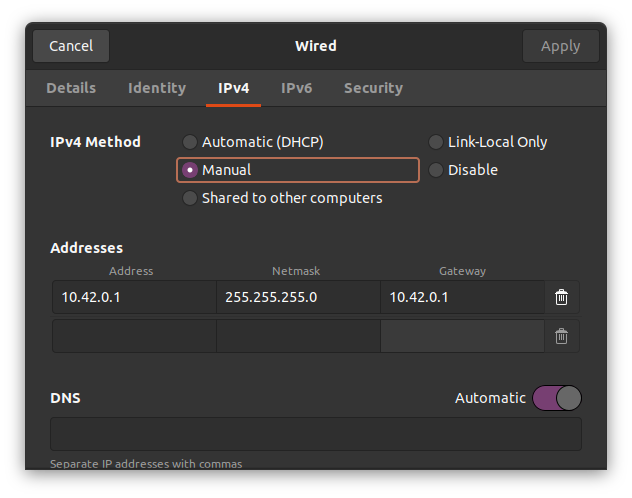This screenshot has height=498, width=632.
Task: Click the Apply button
Action: coord(560,46)
